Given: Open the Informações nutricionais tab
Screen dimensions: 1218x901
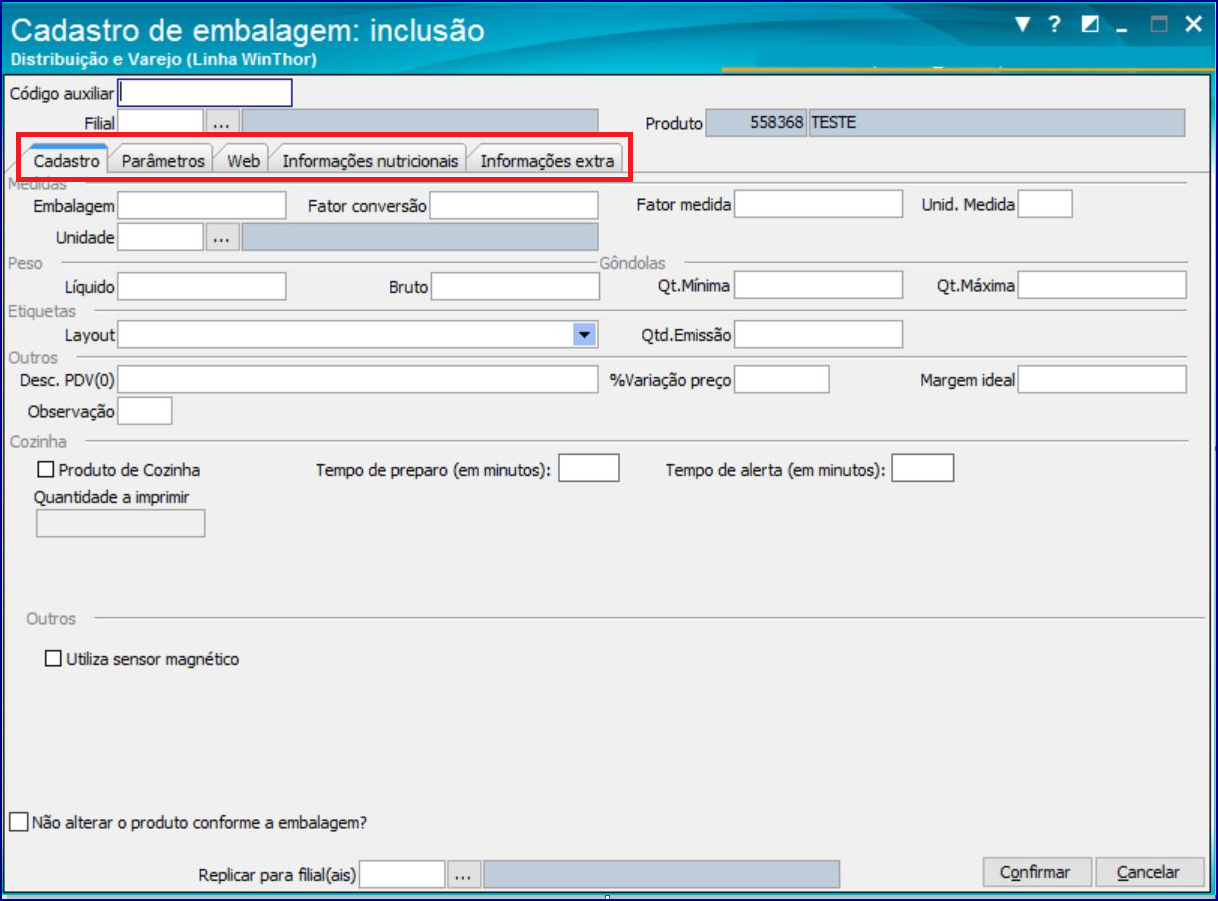Looking at the screenshot, I should tap(370, 161).
